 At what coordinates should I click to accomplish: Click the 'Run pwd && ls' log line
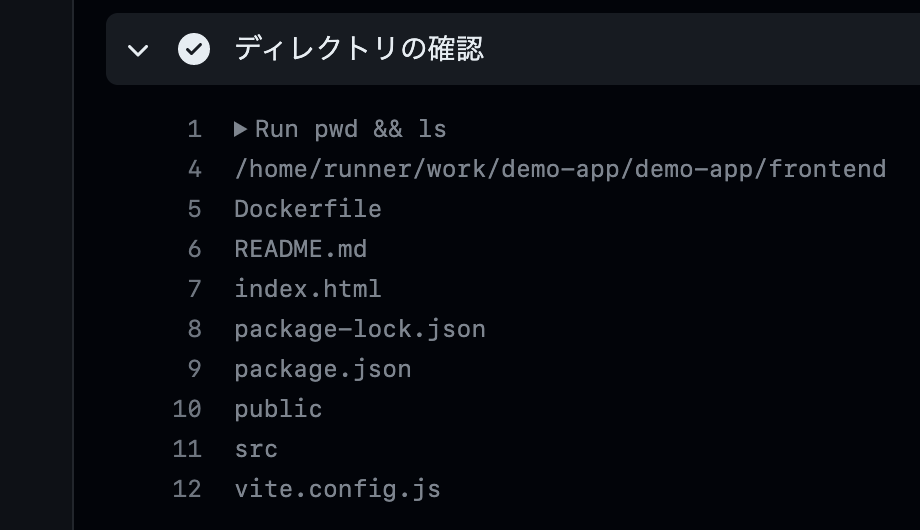(351, 129)
